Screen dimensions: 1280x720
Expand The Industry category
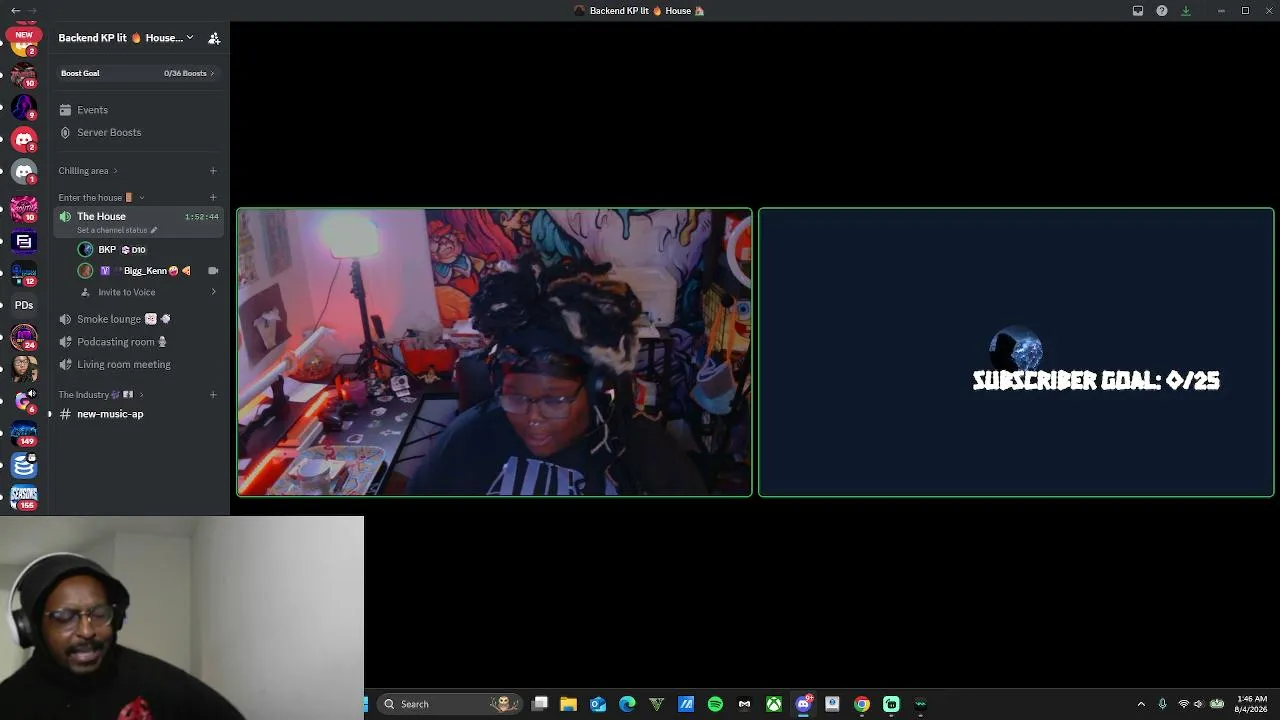101,395
